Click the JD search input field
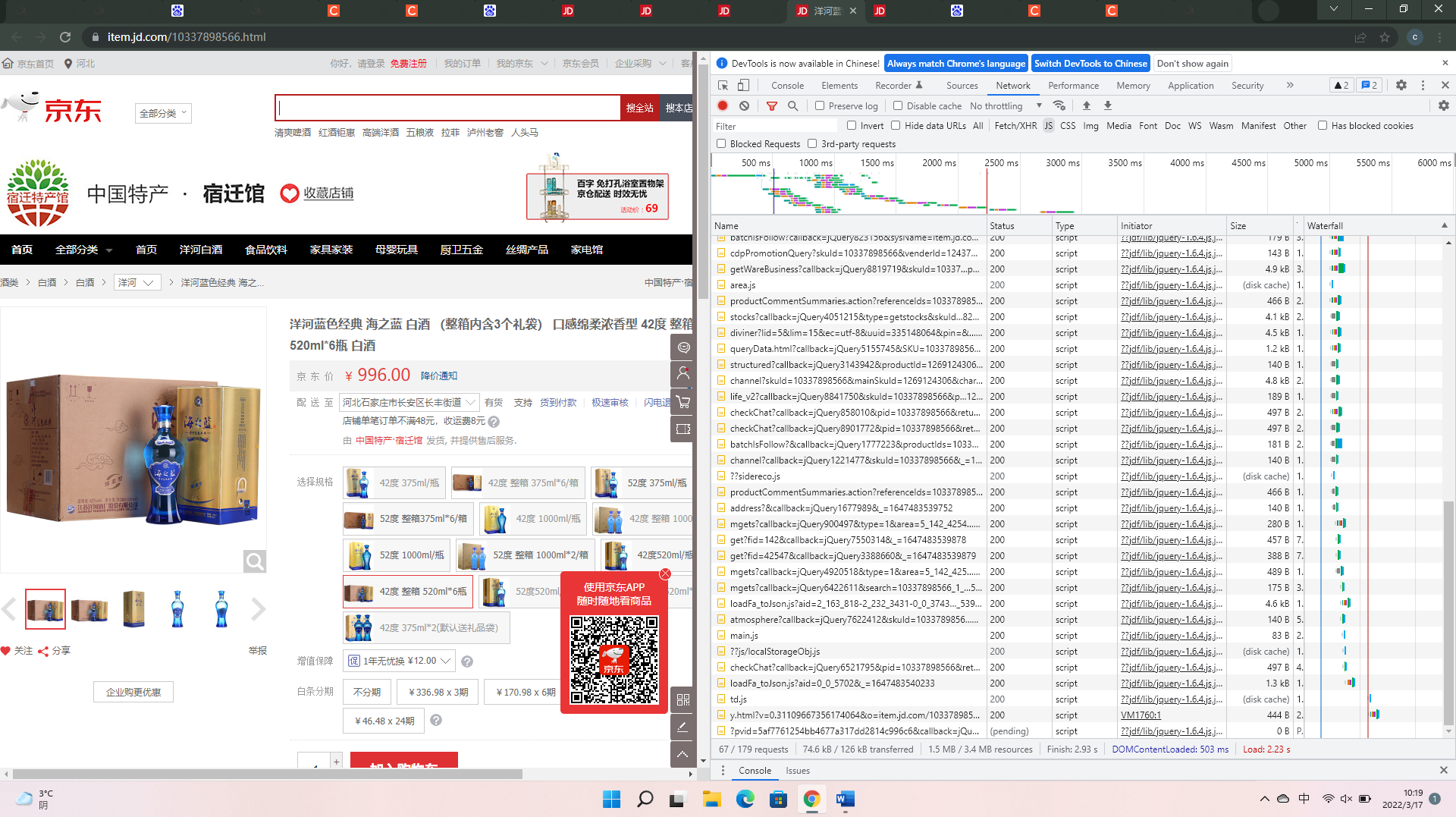1456x817 pixels. 448,108
